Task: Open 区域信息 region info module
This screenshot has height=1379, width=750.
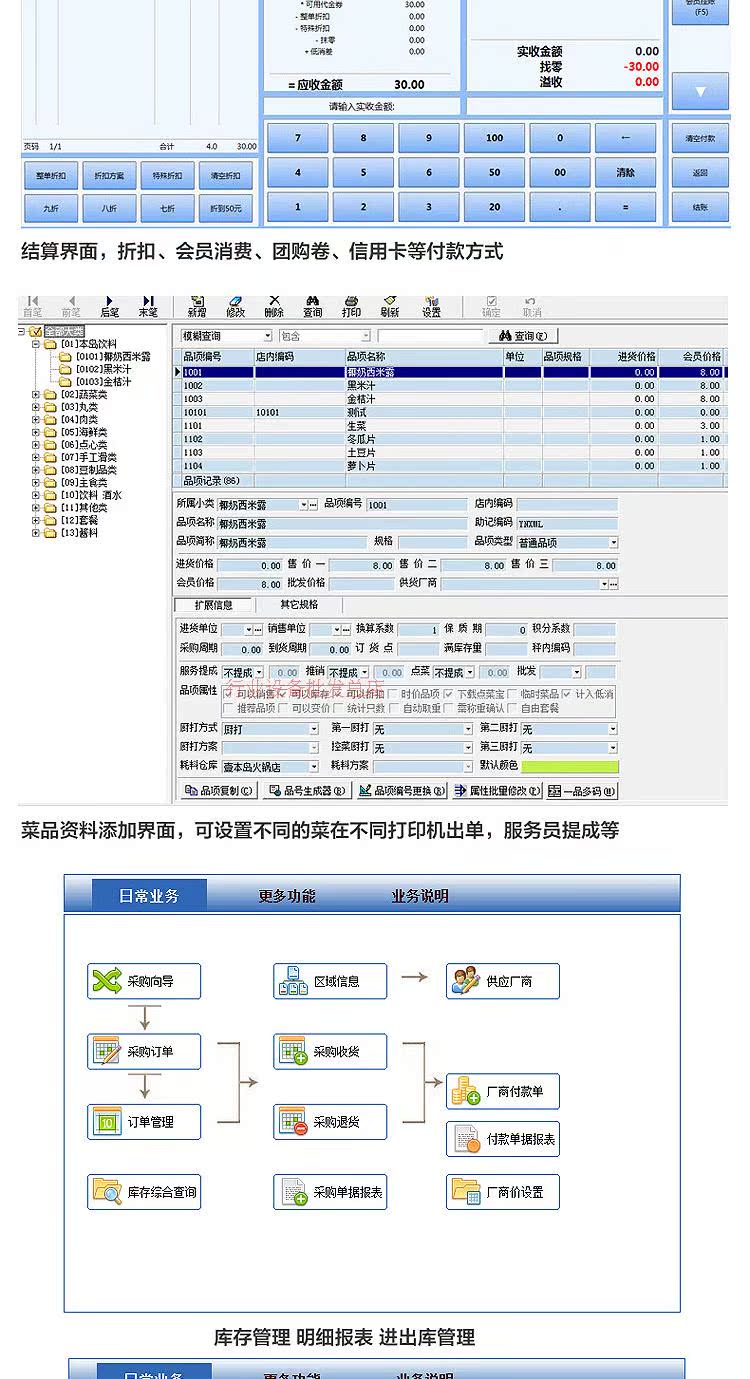Action: (x=330, y=981)
